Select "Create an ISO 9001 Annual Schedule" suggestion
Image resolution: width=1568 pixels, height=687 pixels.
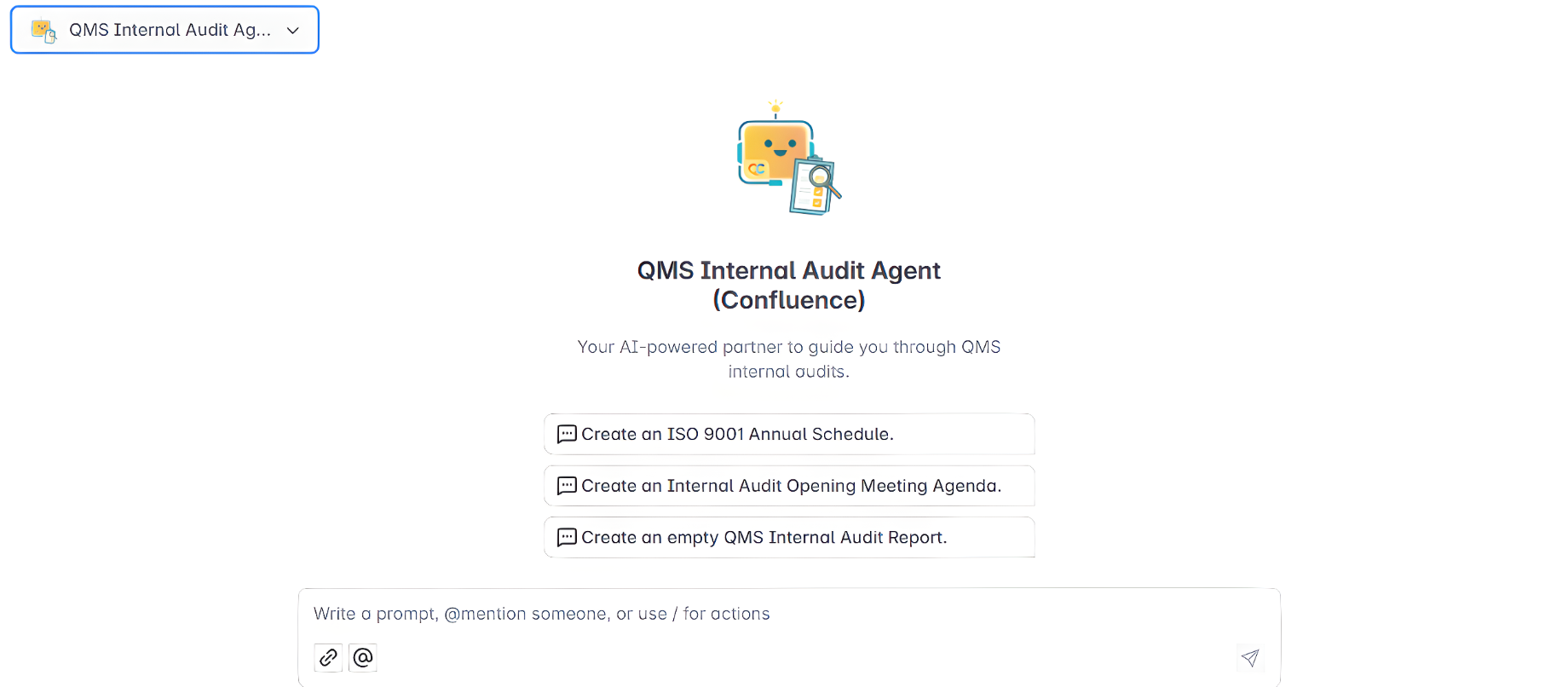737,435
